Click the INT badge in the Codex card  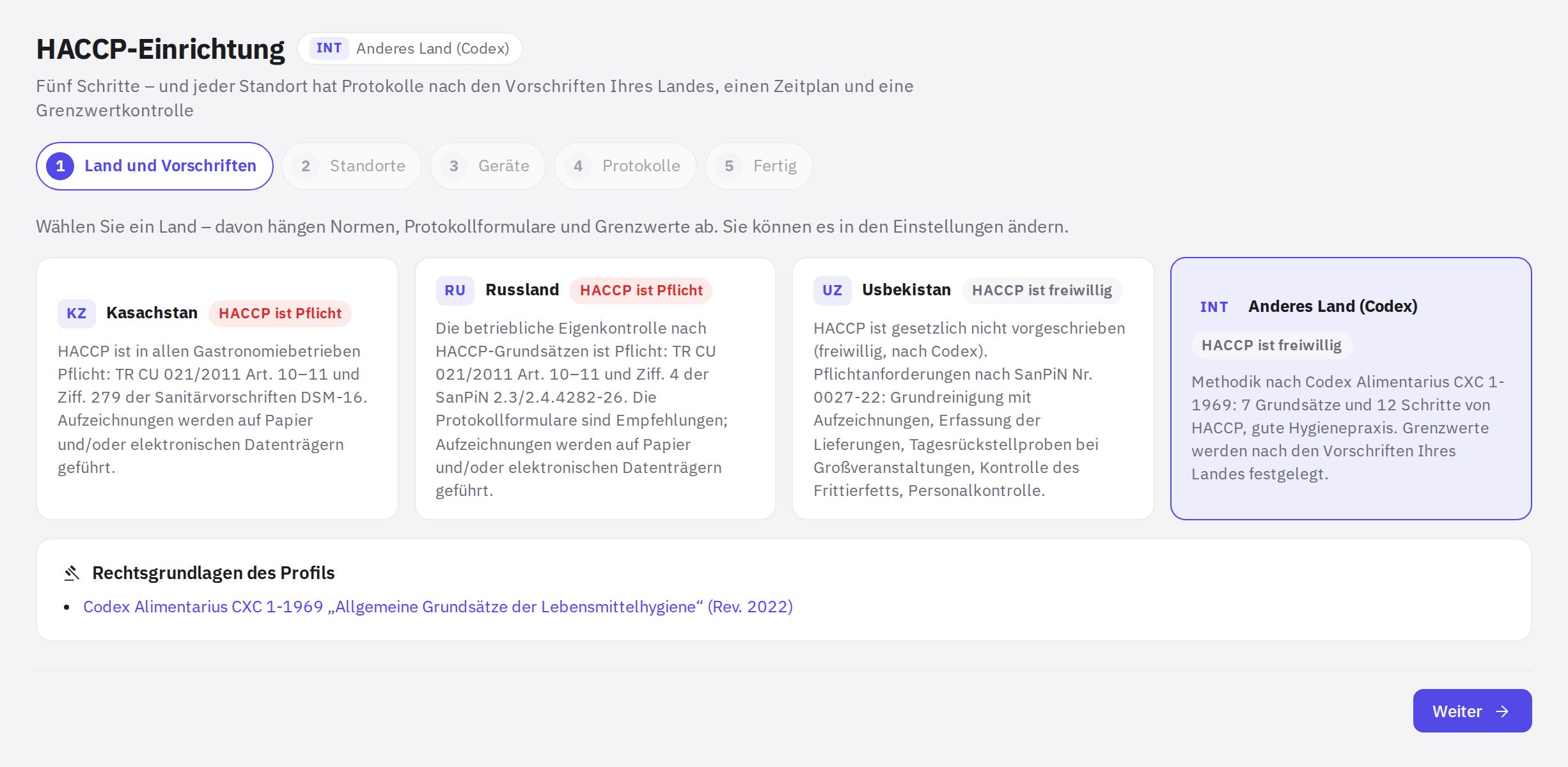point(1214,307)
